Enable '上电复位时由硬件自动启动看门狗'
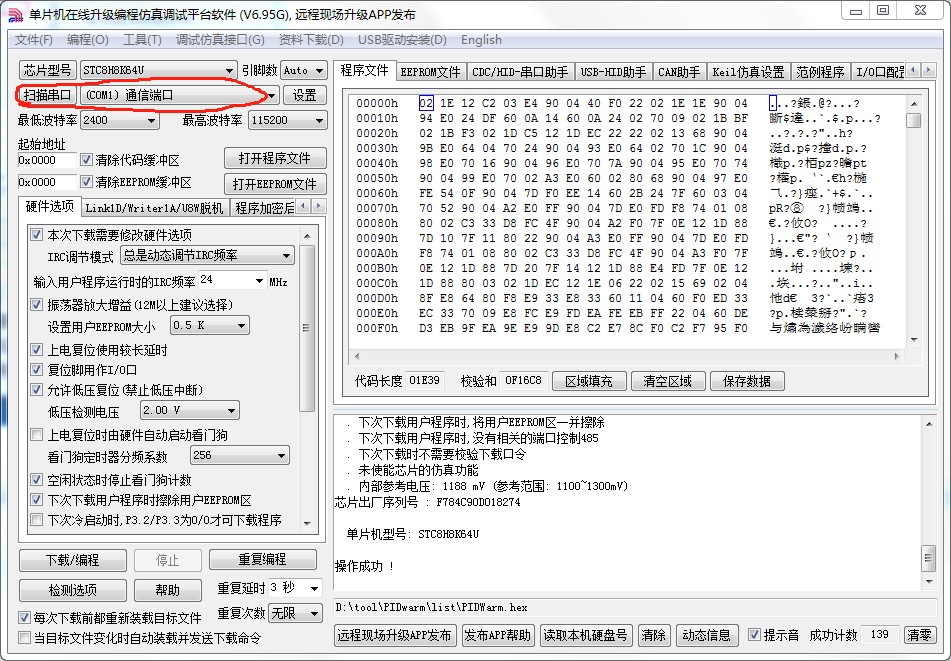 click(x=36, y=435)
